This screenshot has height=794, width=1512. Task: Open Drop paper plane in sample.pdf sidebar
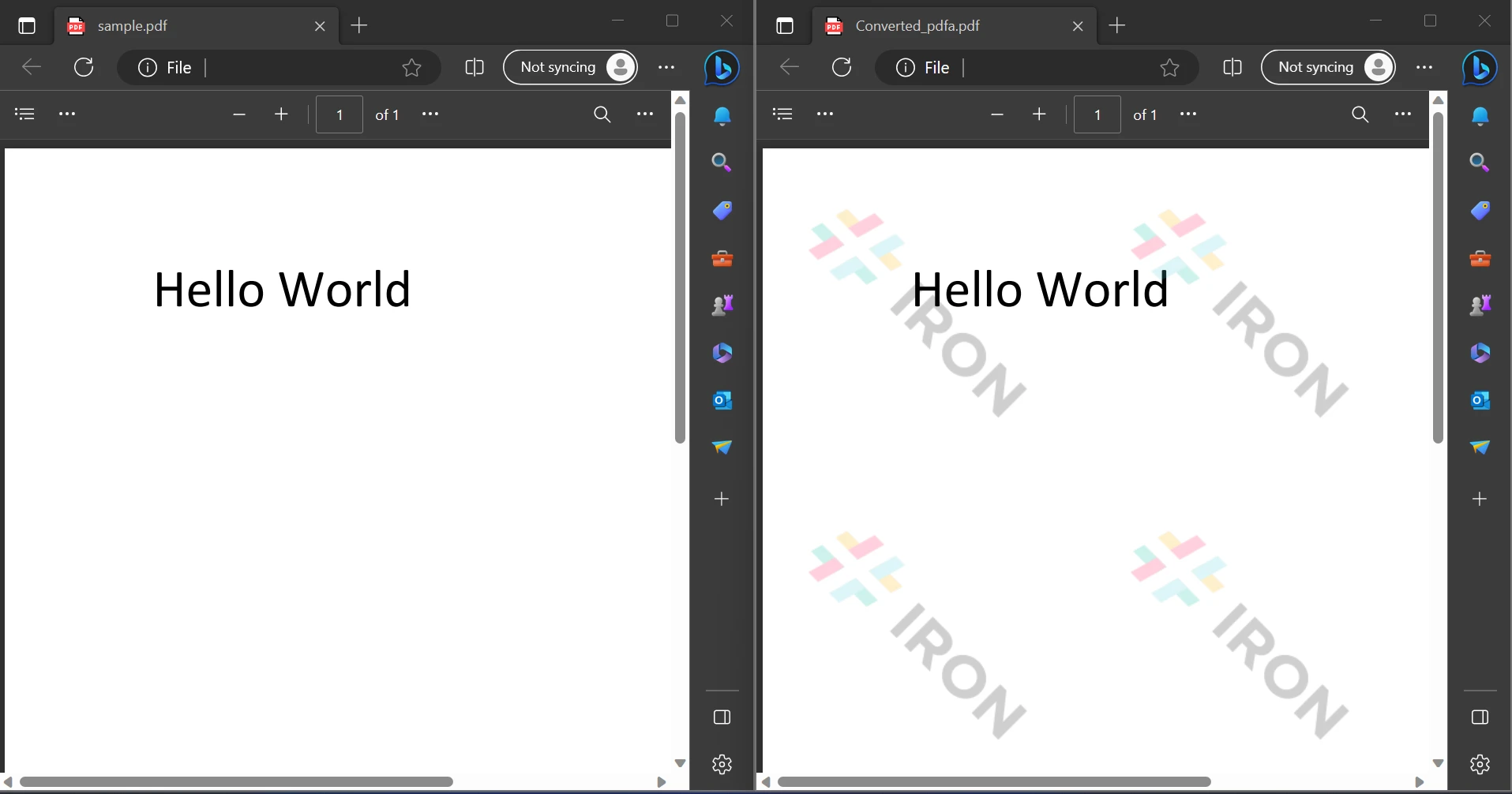click(x=722, y=448)
